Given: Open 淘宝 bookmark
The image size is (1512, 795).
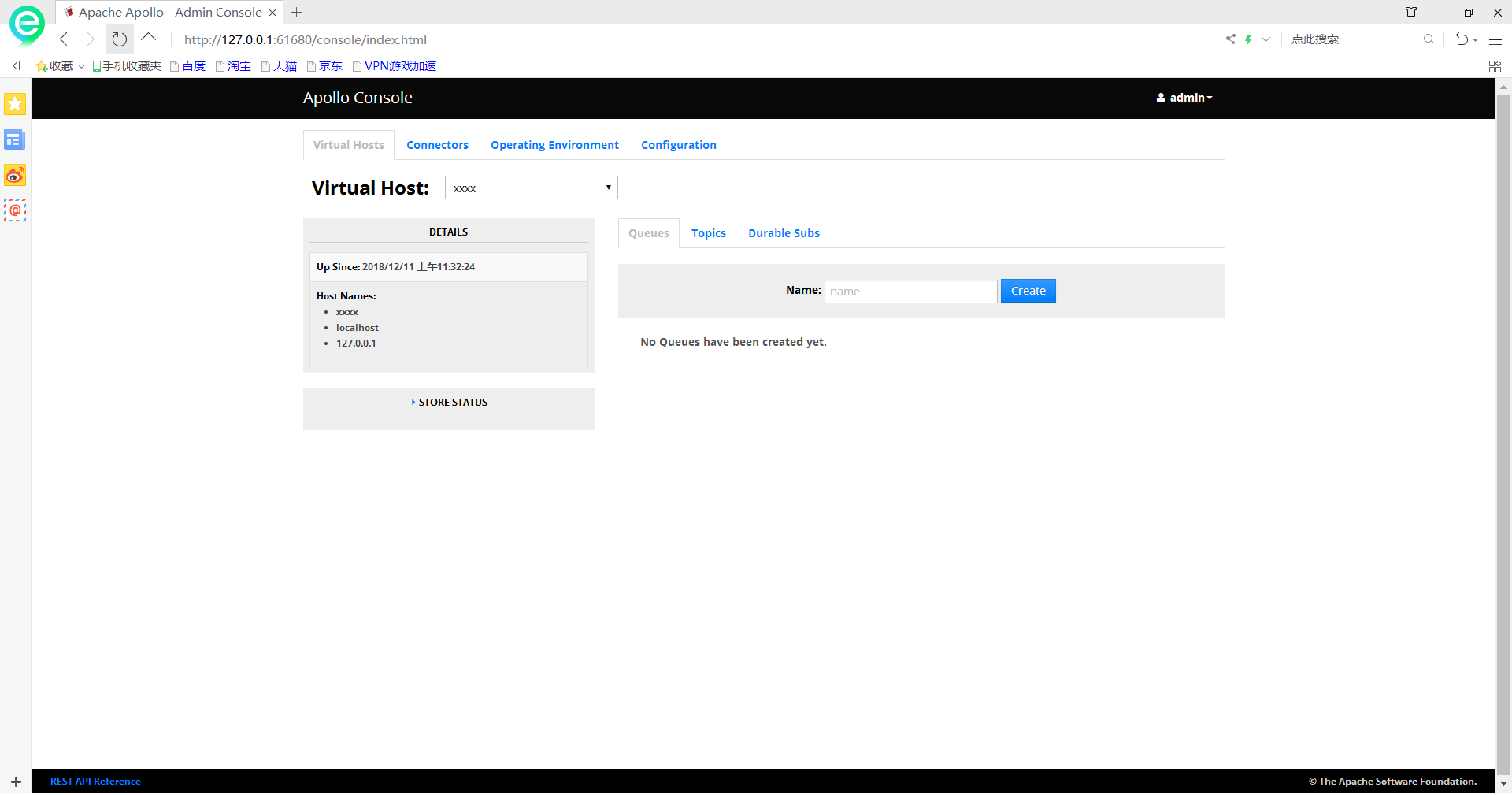Looking at the screenshot, I should click(x=234, y=66).
